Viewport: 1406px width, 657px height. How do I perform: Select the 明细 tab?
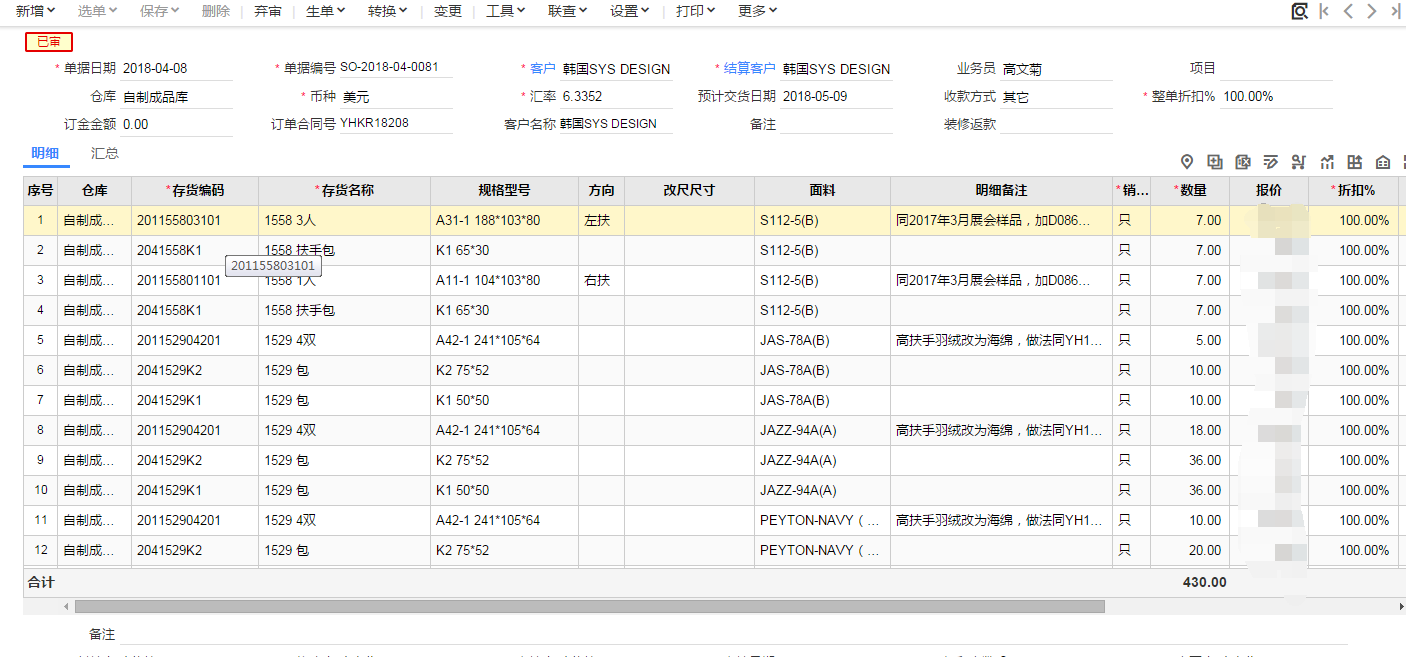[45, 153]
